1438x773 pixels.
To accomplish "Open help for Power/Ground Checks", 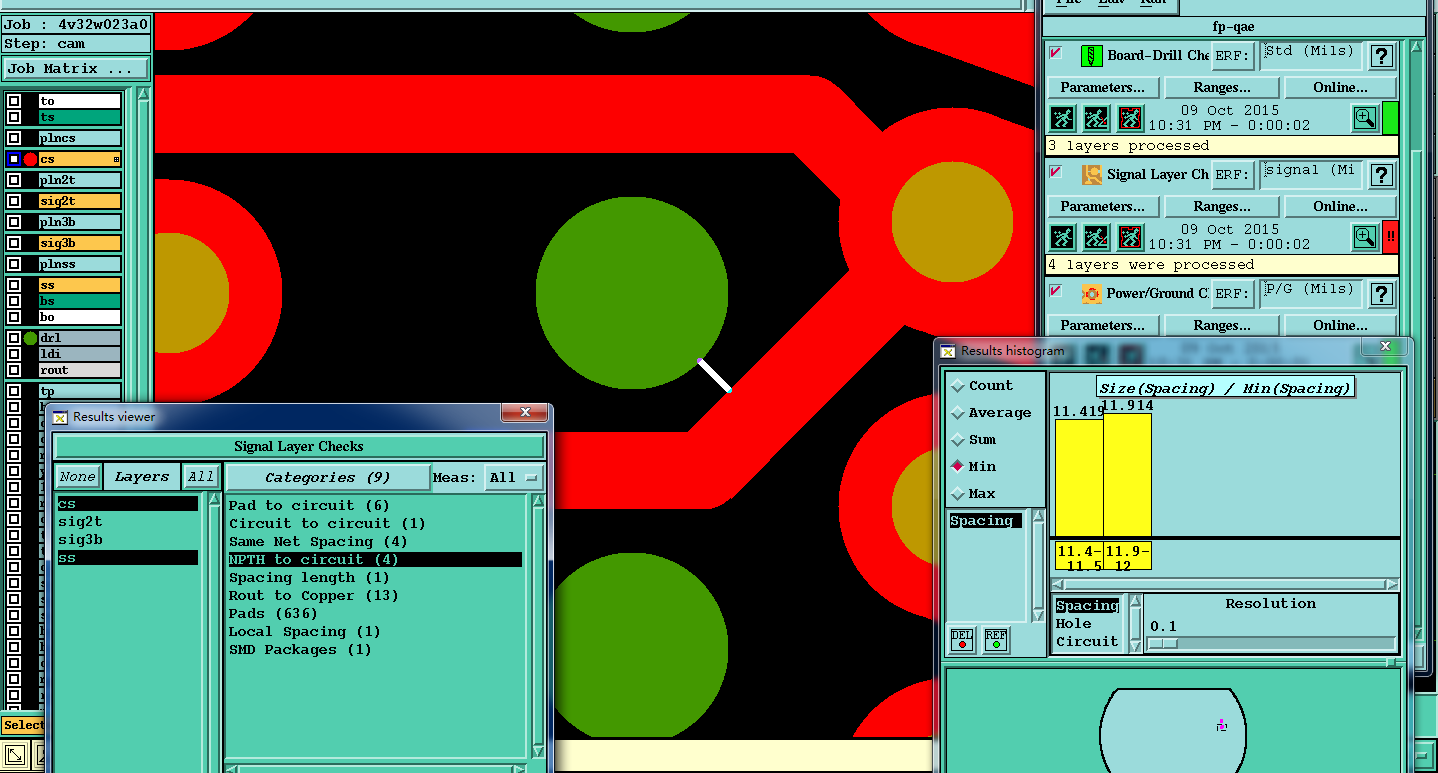I will (x=1382, y=294).
